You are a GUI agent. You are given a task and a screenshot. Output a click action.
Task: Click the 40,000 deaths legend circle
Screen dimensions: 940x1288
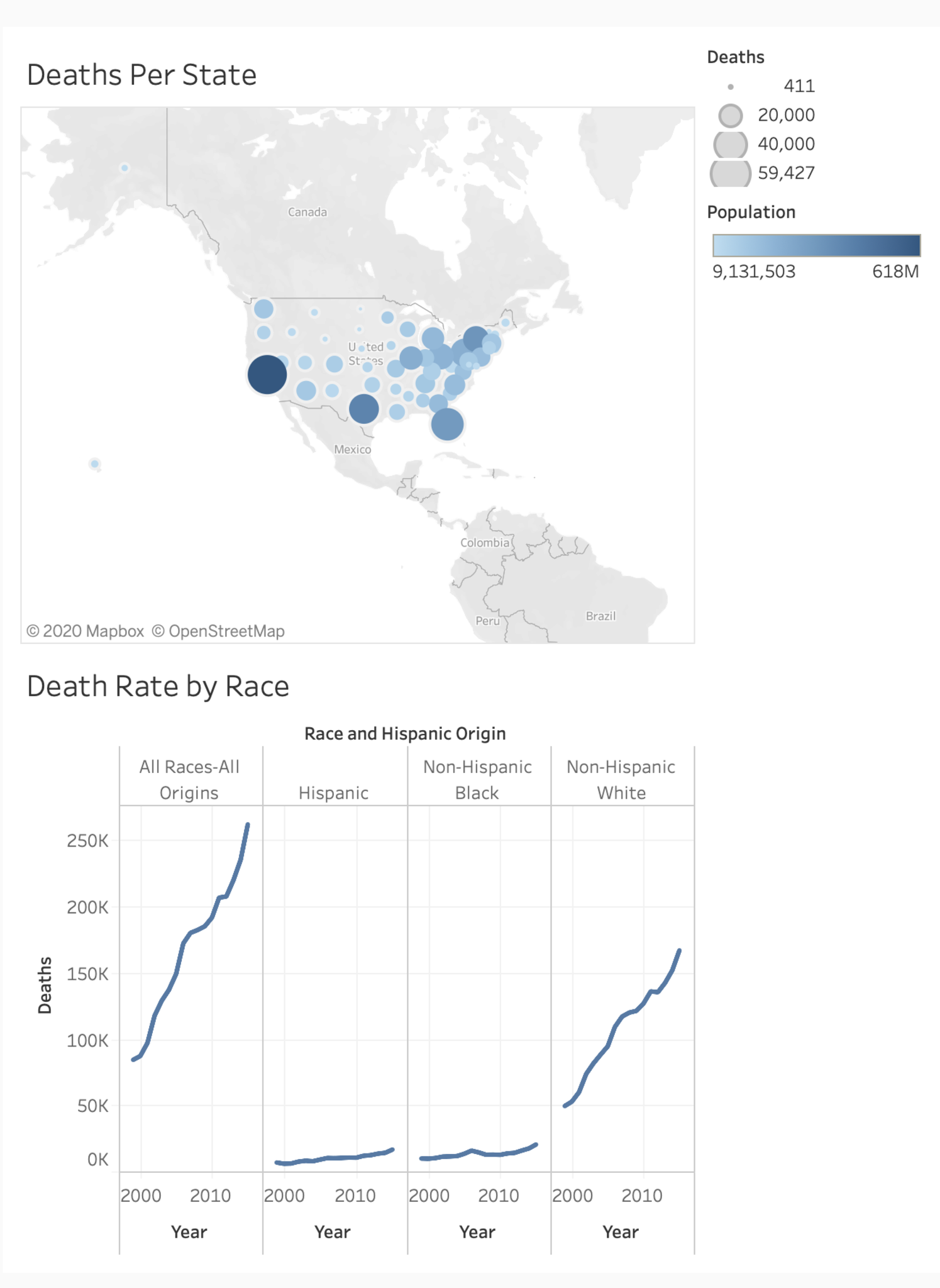point(731,145)
